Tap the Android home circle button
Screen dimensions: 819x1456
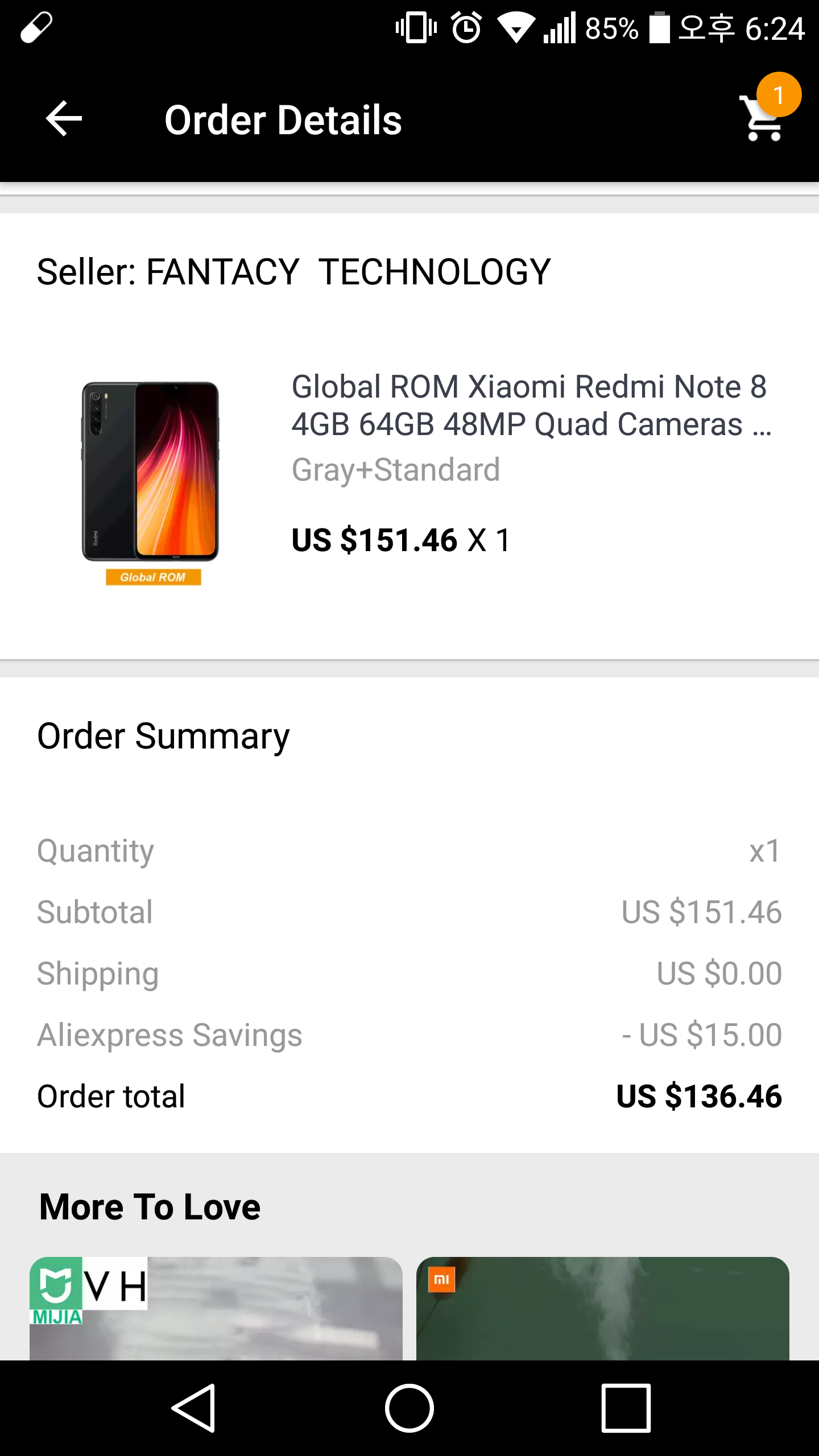(409, 1408)
